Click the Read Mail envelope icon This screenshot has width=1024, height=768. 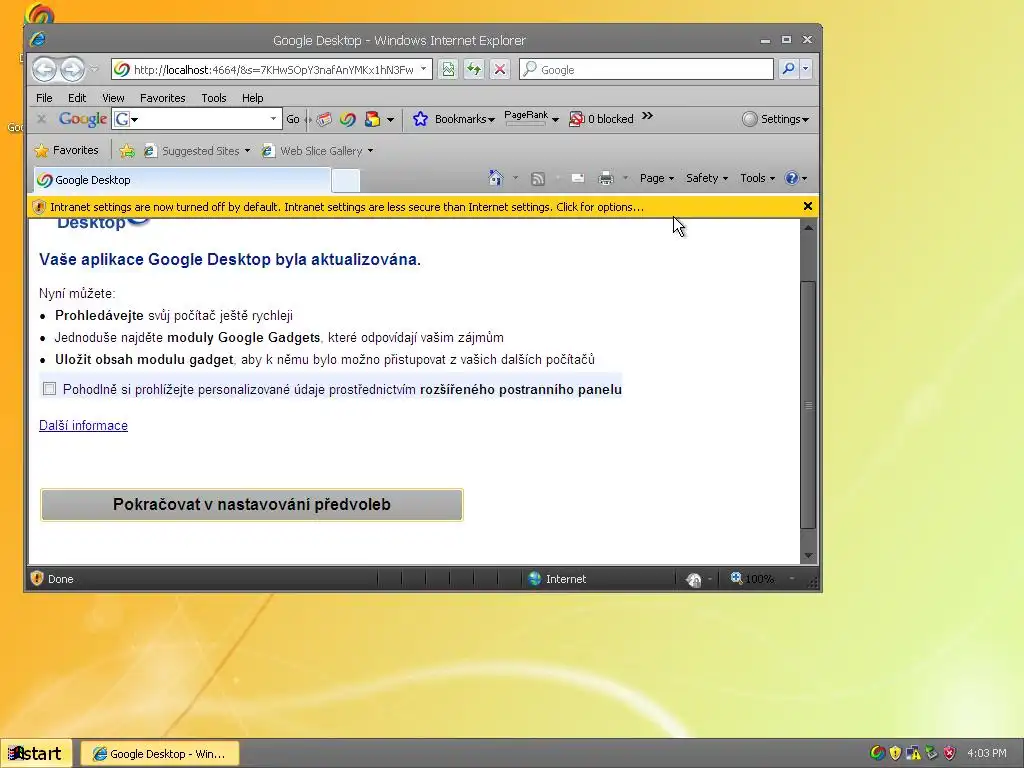coord(578,178)
